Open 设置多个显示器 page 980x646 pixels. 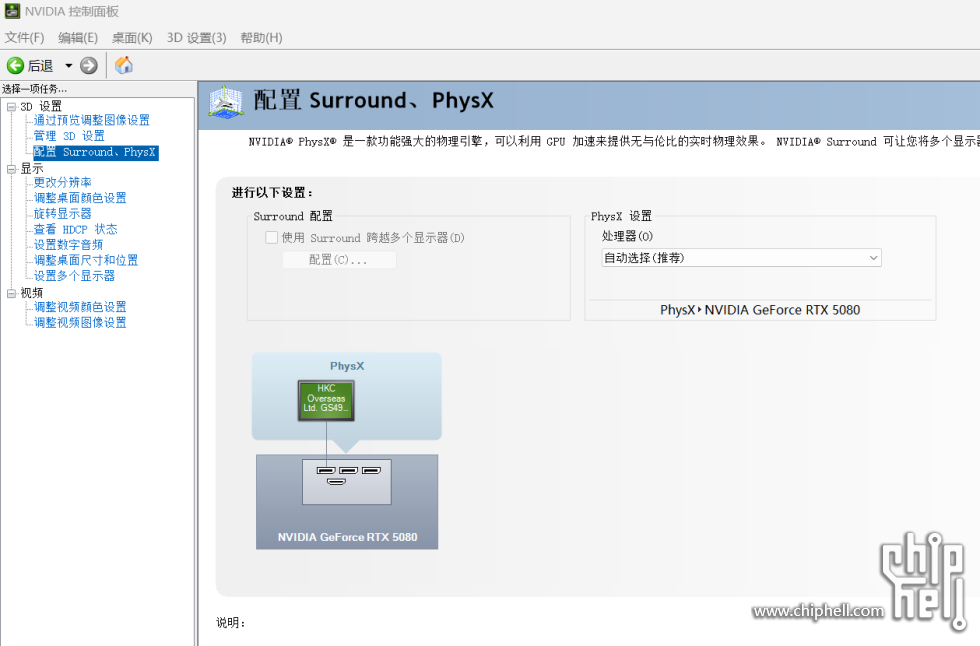(x=74, y=276)
